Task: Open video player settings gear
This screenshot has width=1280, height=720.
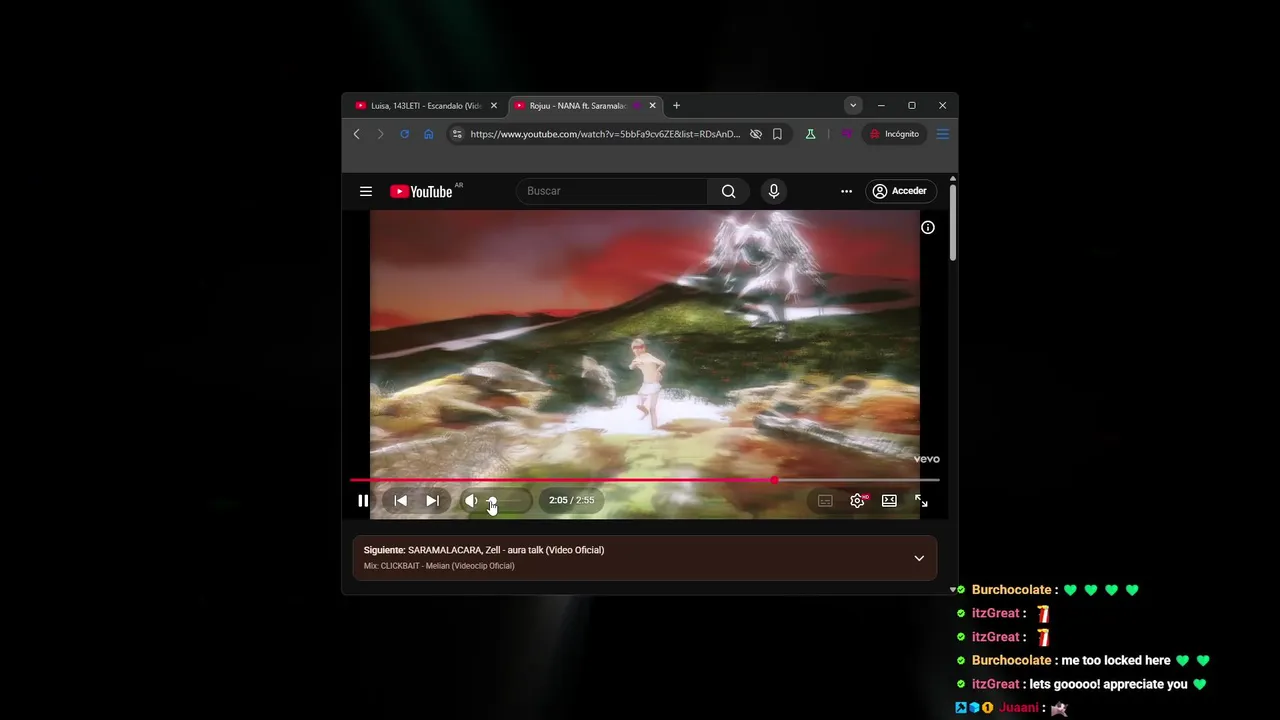Action: pyautogui.click(x=857, y=501)
